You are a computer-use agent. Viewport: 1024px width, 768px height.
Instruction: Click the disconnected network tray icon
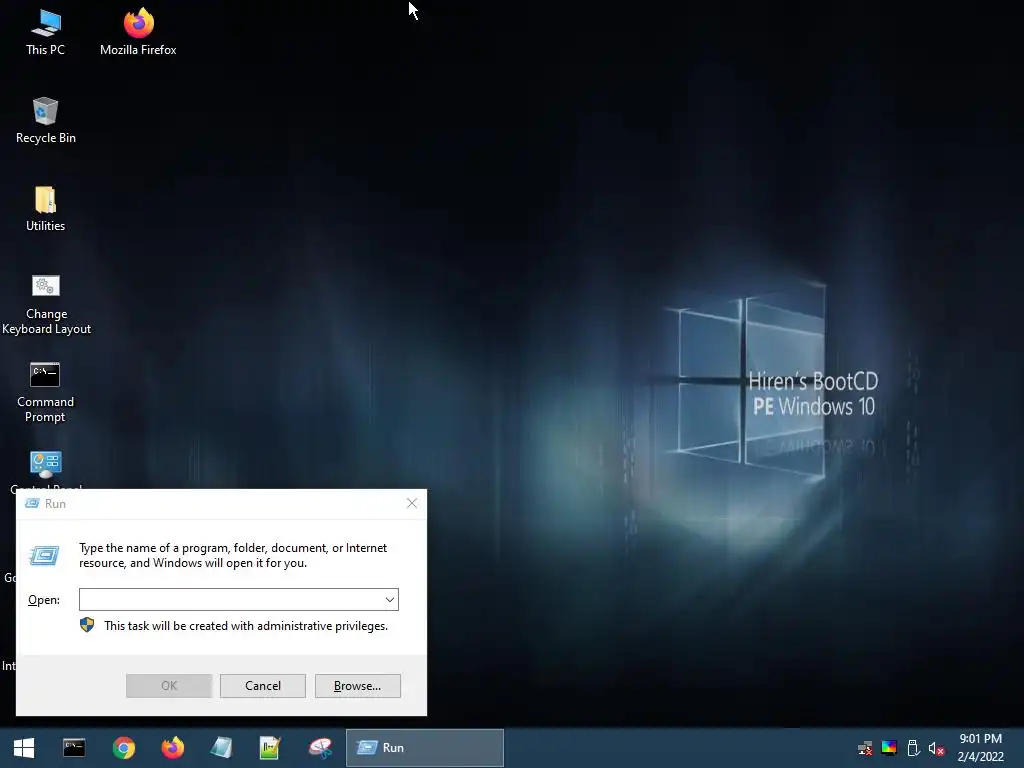865,748
